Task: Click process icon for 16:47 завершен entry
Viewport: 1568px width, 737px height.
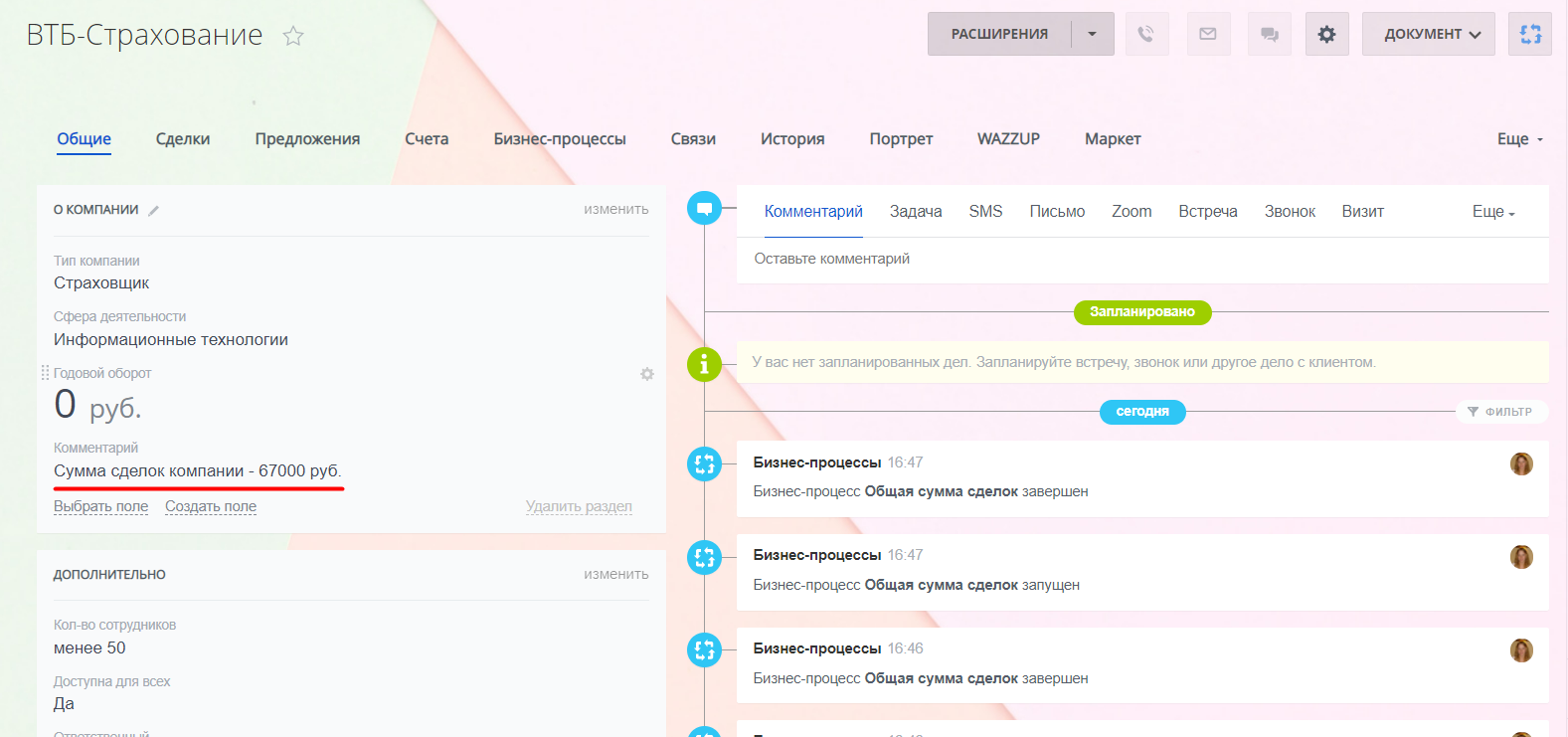Action: pos(704,463)
